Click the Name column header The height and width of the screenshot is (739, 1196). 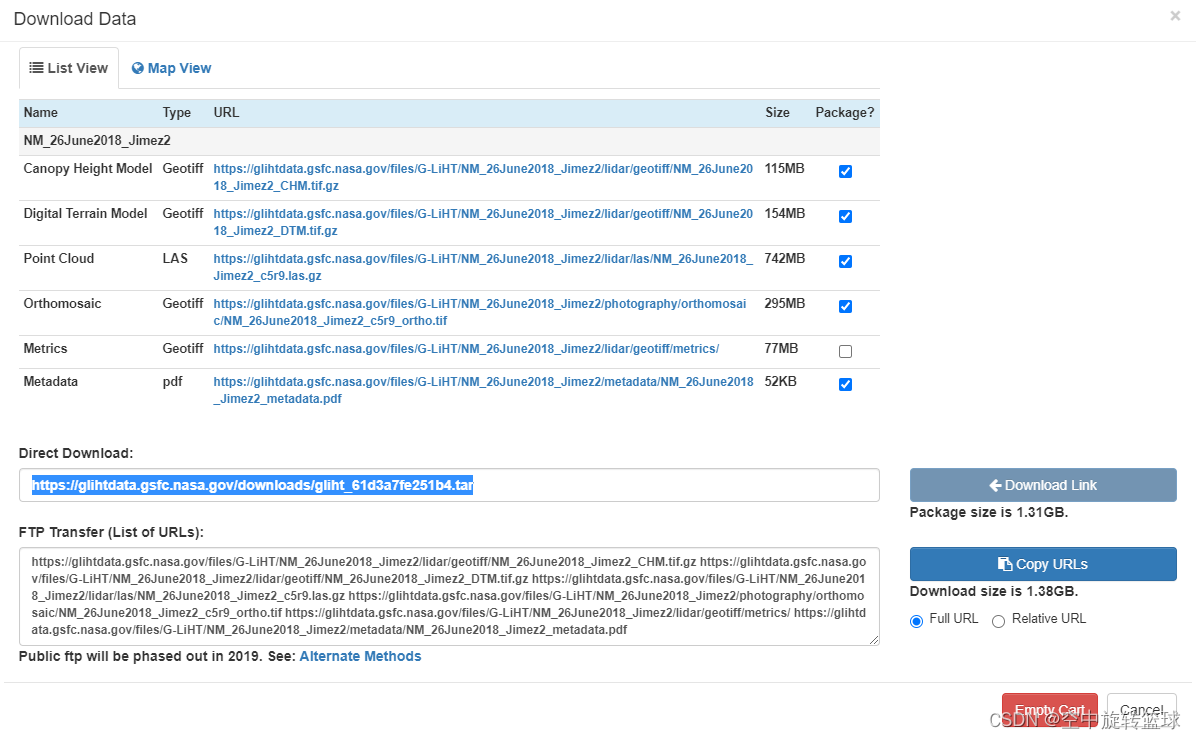click(x=40, y=113)
